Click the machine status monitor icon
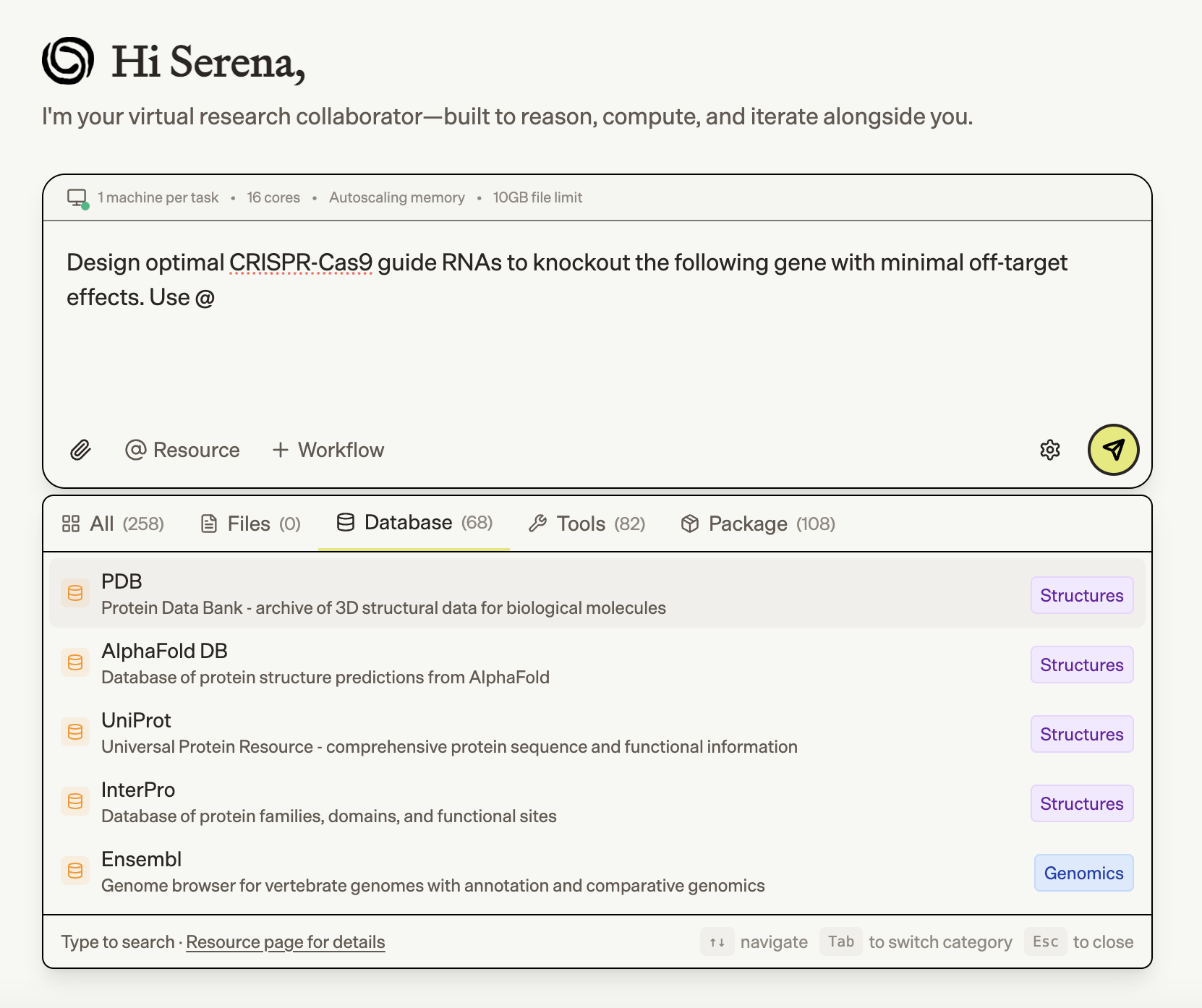 (x=77, y=197)
